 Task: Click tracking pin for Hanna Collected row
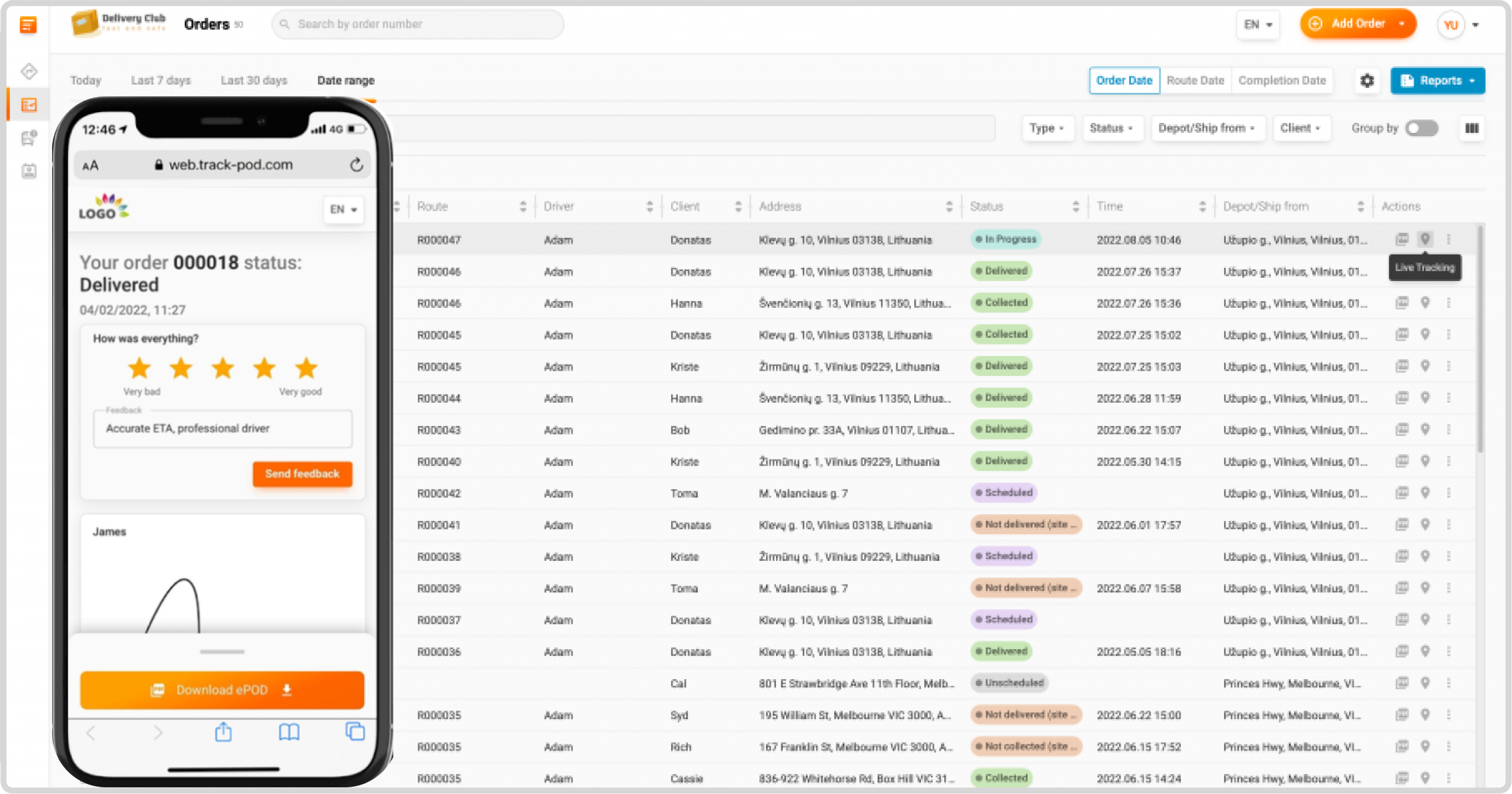coord(1425,303)
